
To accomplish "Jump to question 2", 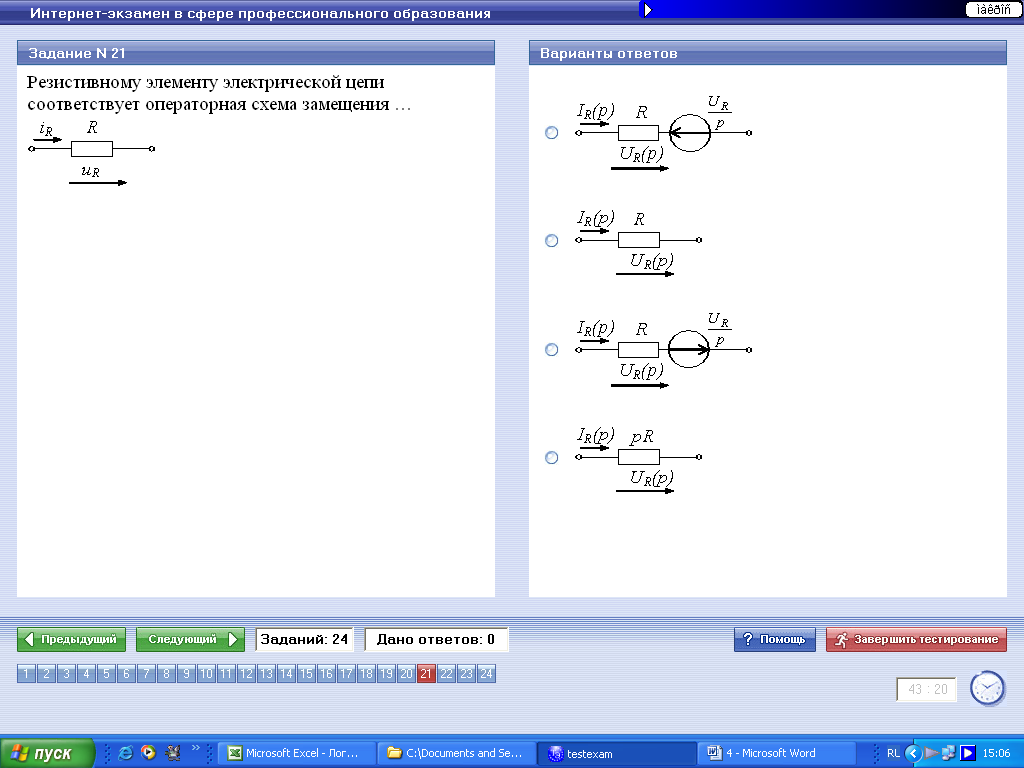I will (46, 673).
